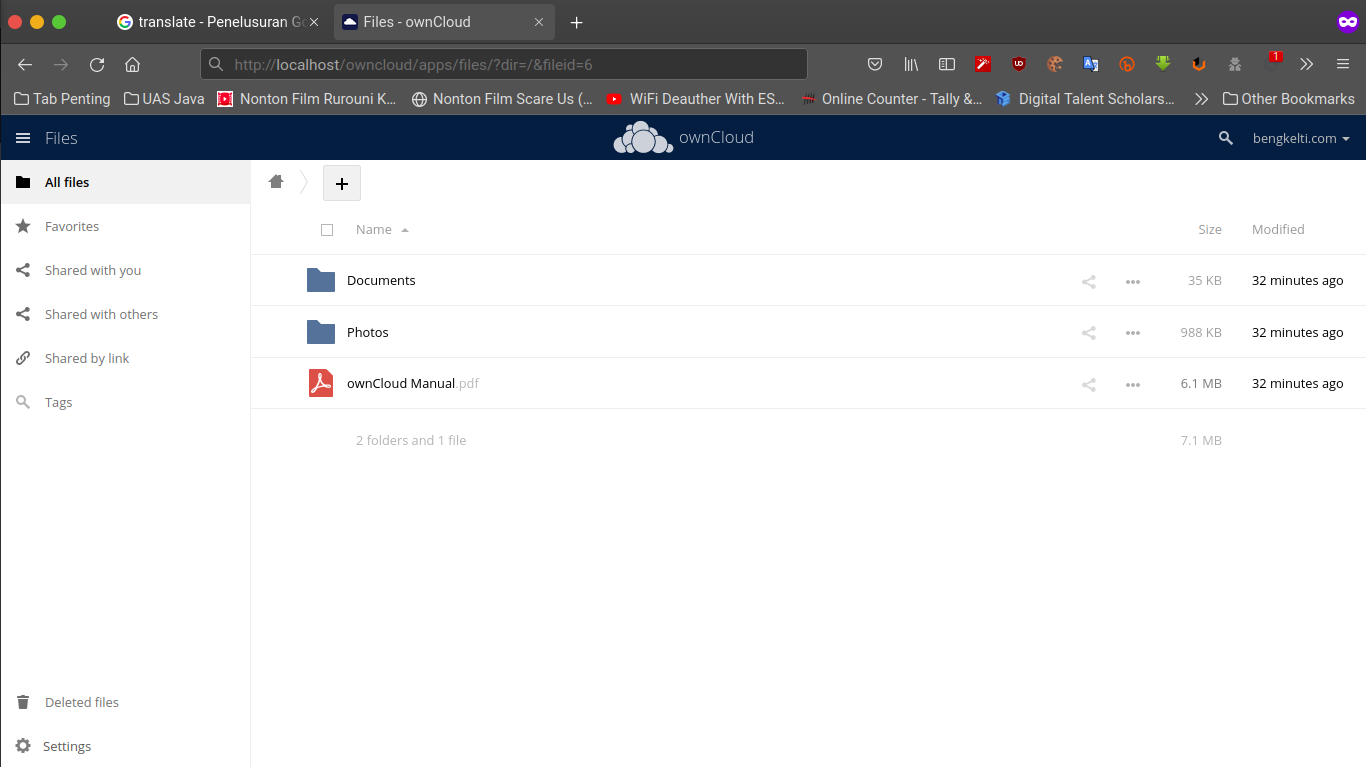Go to browser home page

(x=132, y=64)
